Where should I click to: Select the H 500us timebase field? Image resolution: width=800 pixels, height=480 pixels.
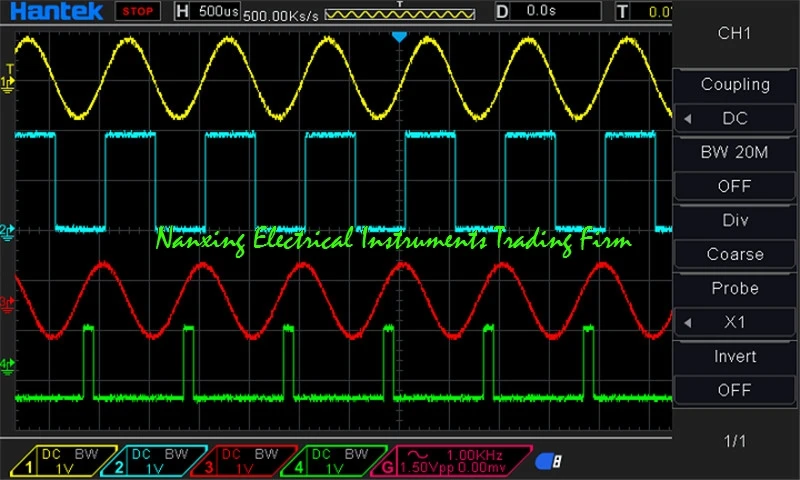click(x=207, y=11)
